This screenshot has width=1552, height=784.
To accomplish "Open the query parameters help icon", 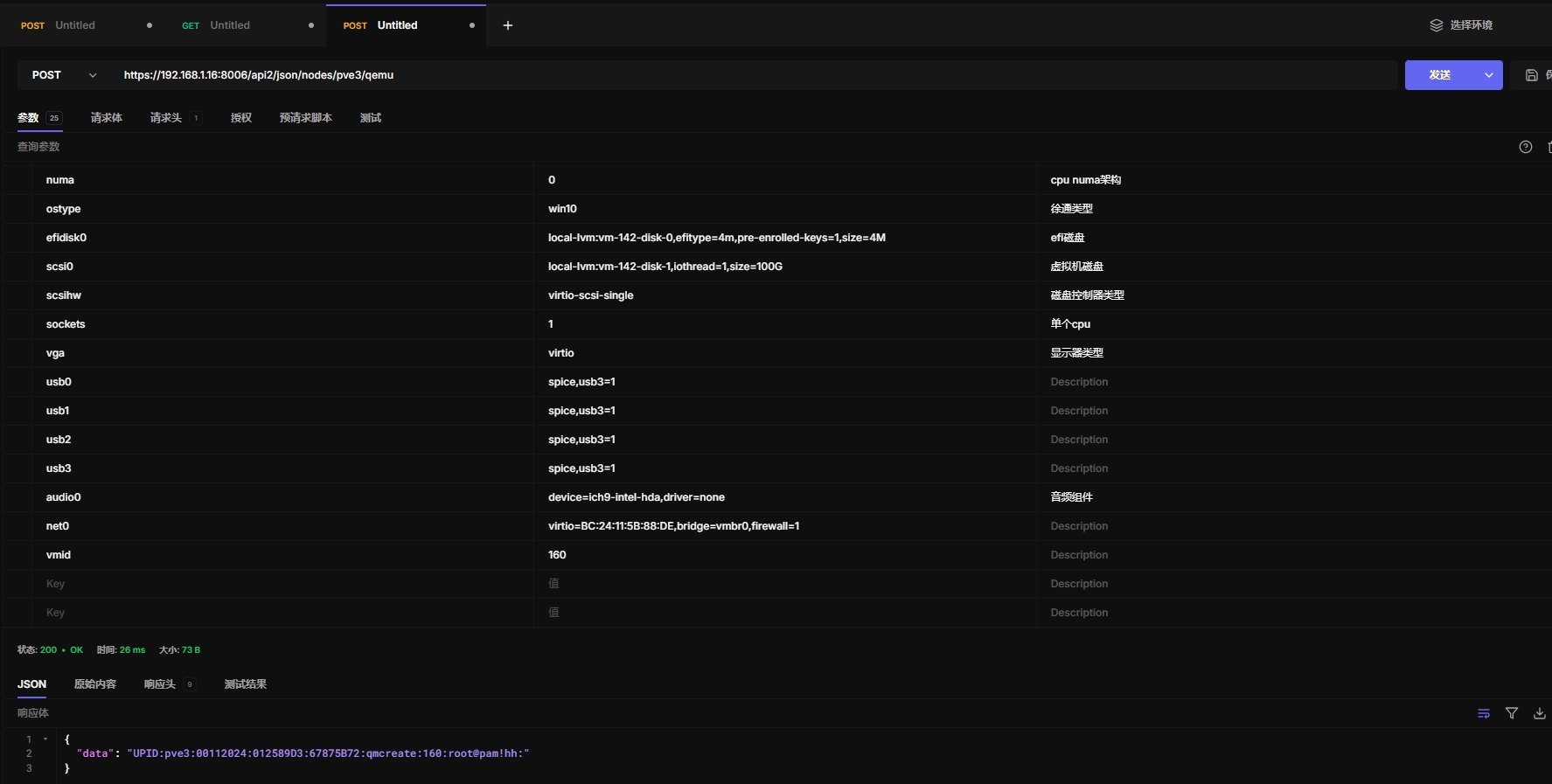I will (x=1525, y=147).
